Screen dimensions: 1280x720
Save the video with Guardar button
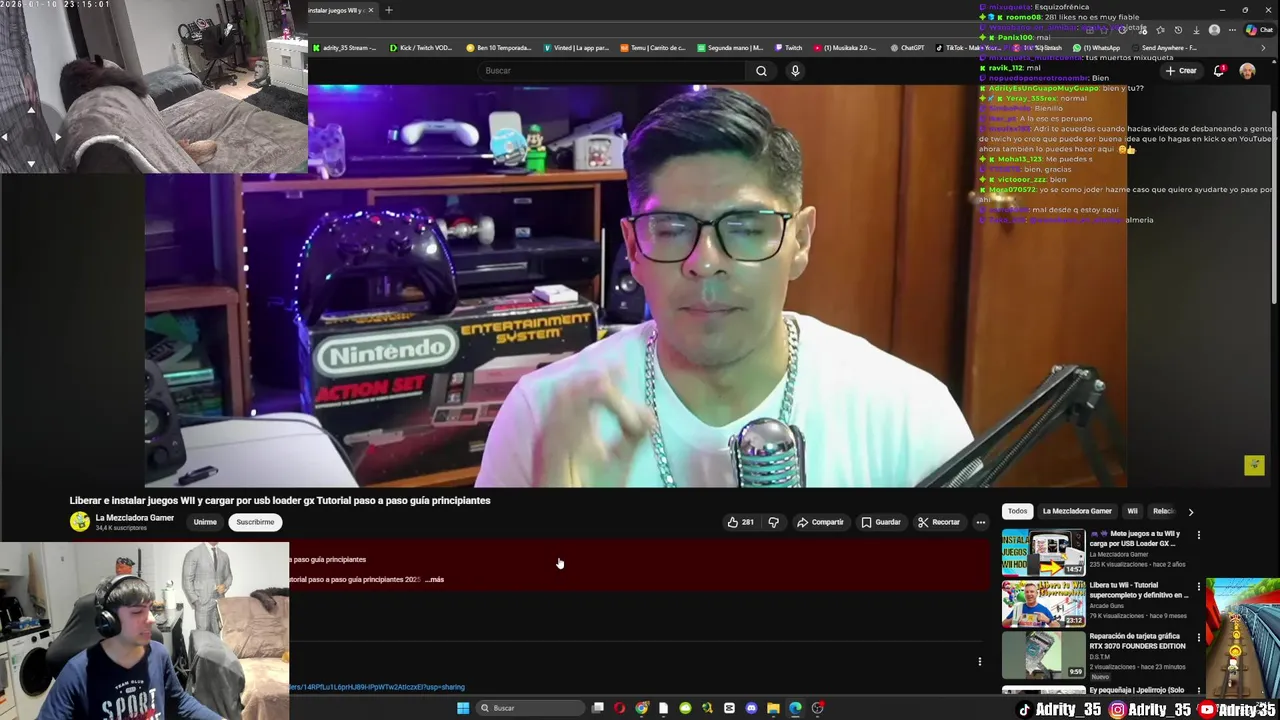click(x=880, y=522)
